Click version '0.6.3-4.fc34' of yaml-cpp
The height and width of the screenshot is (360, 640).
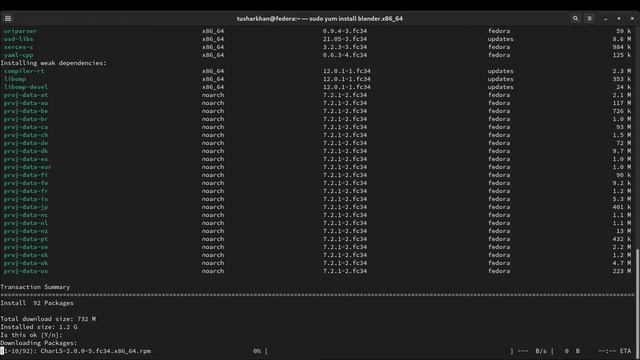click(x=345, y=55)
